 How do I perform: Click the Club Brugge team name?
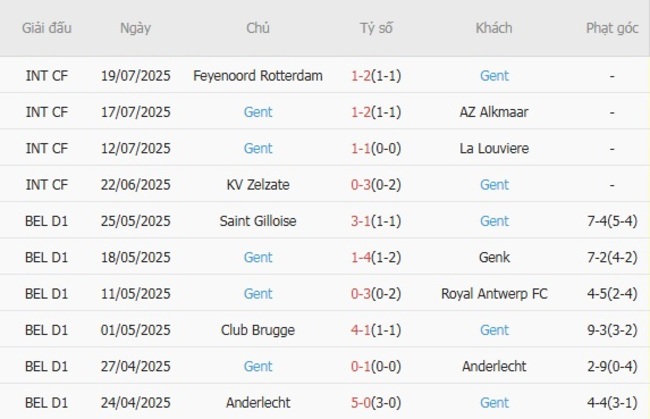tap(258, 329)
